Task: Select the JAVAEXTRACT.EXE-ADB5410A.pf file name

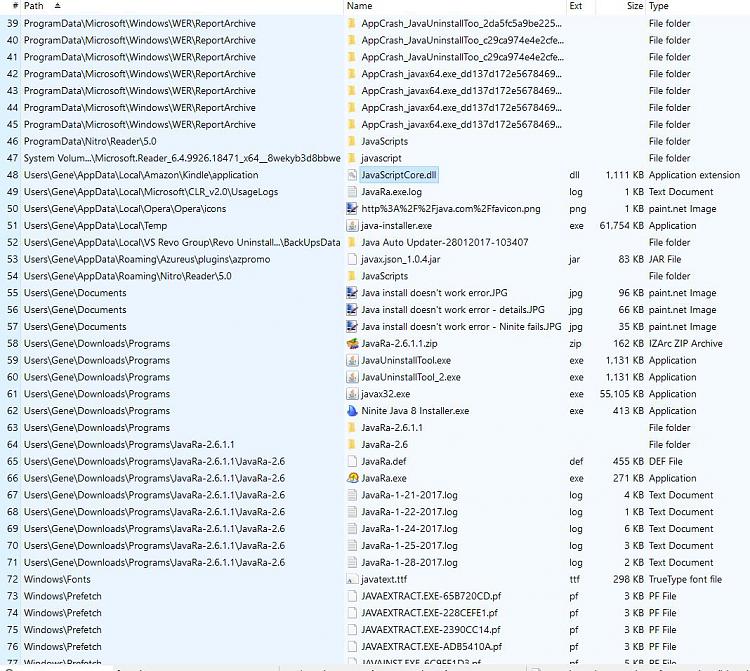Action: pyautogui.click(x=432, y=647)
